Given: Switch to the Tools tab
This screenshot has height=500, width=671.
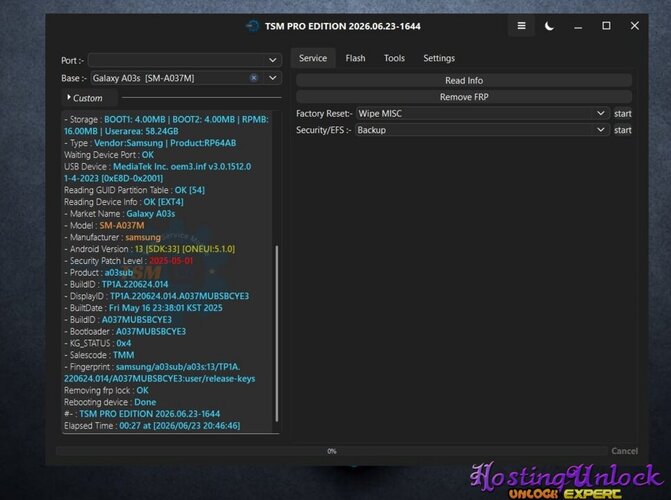Looking at the screenshot, I should point(394,58).
